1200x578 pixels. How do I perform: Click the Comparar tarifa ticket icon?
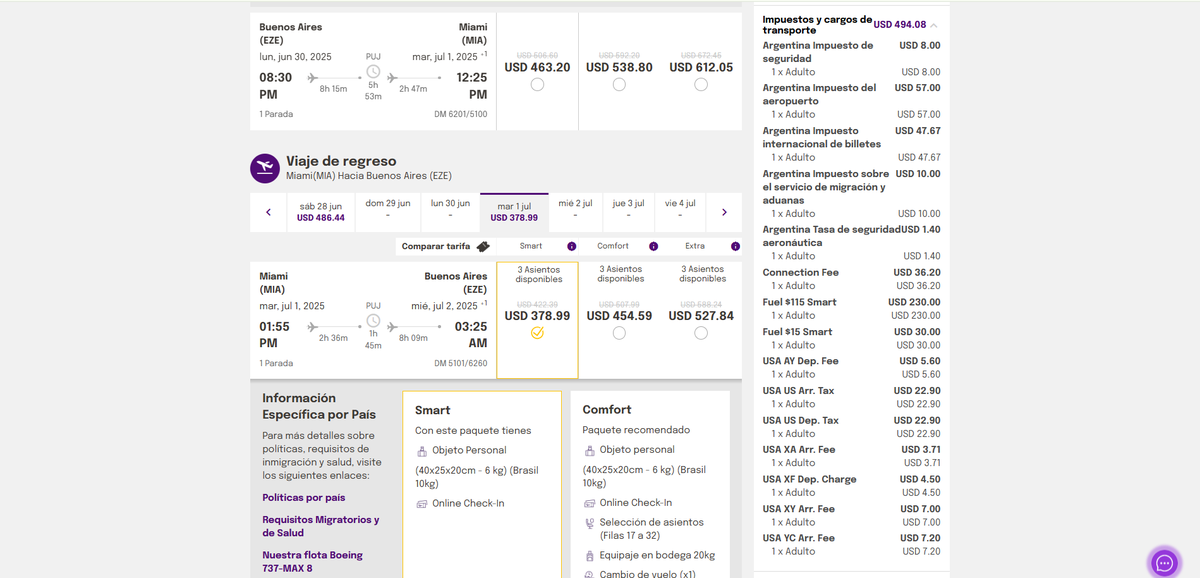[483, 246]
